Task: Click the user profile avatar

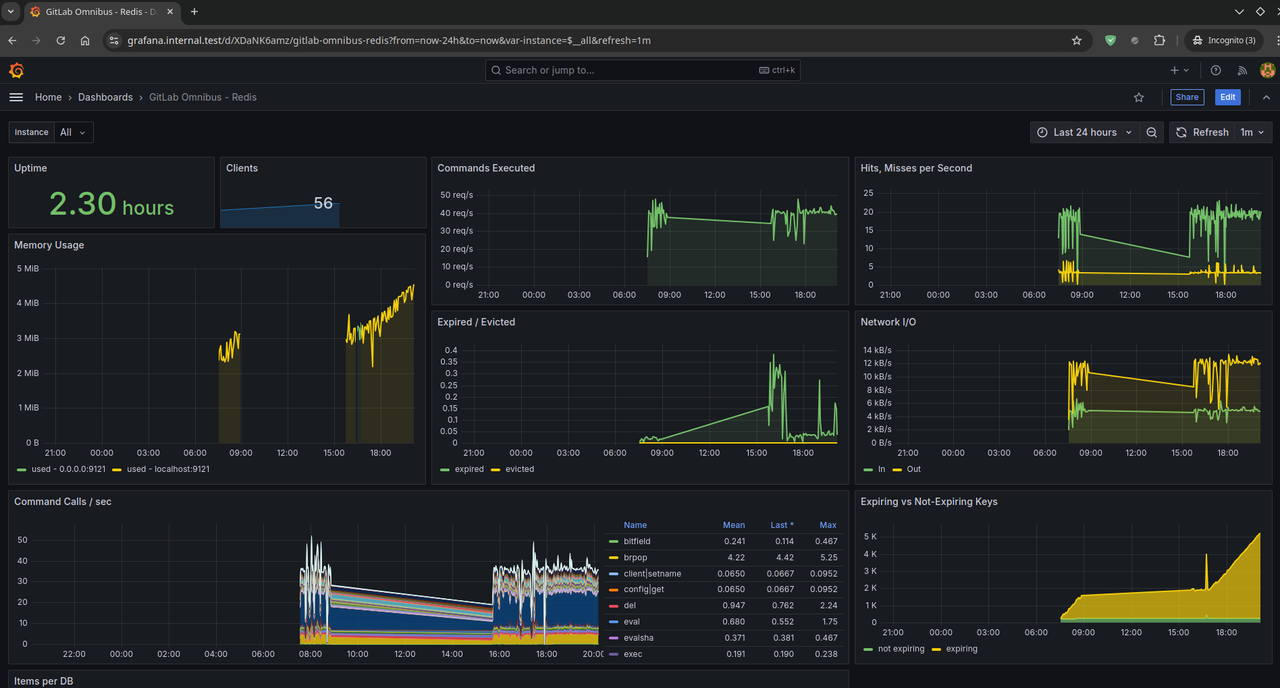Action: 1267,70
